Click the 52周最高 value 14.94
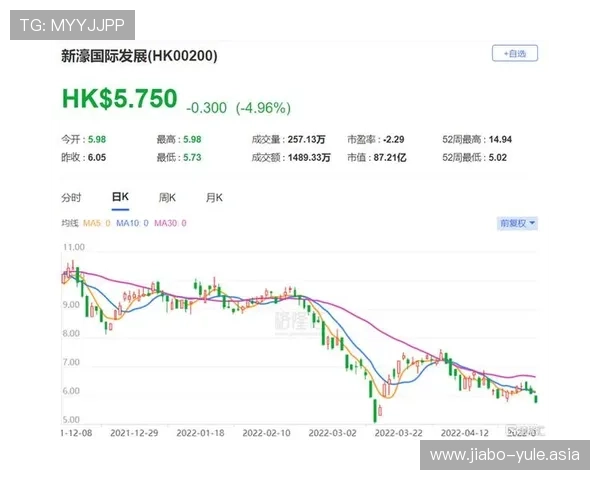The width and height of the screenshot is (600, 480). (x=500, y=139)
